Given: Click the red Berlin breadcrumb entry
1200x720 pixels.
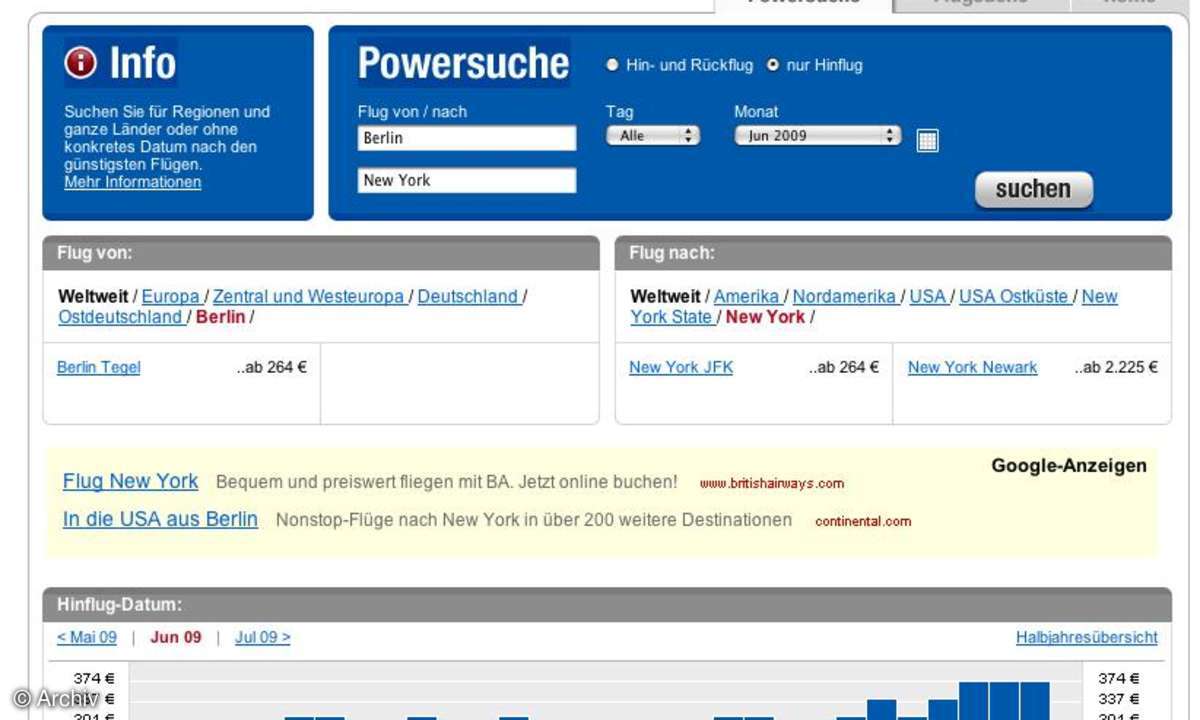Looking at the screenshot, I should (220, 317).
